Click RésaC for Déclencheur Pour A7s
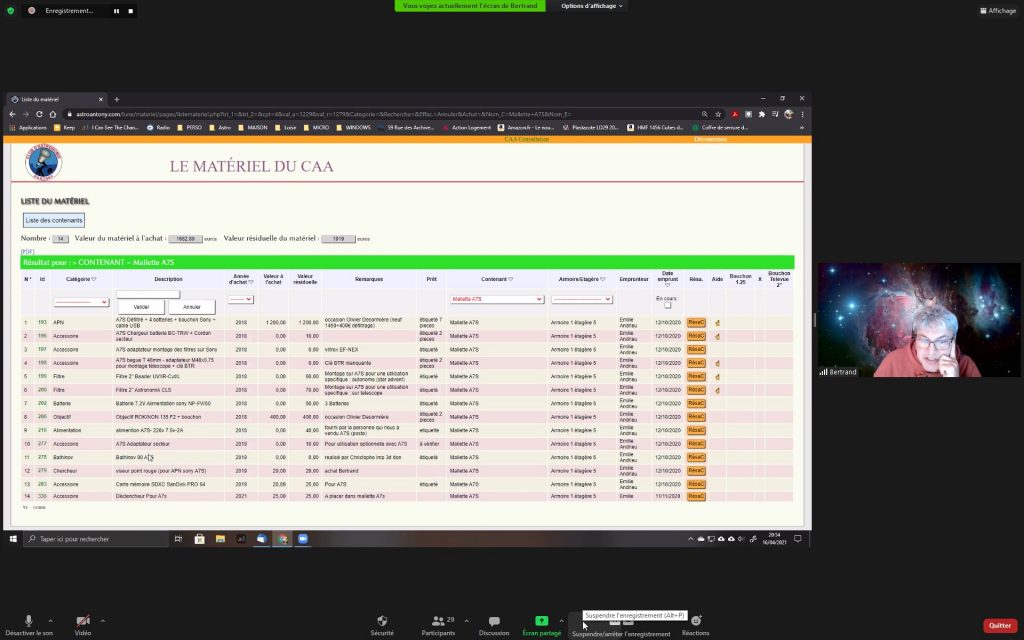Image resolution: width=1024 pixels, height=640 pixels. click(696, 496)
